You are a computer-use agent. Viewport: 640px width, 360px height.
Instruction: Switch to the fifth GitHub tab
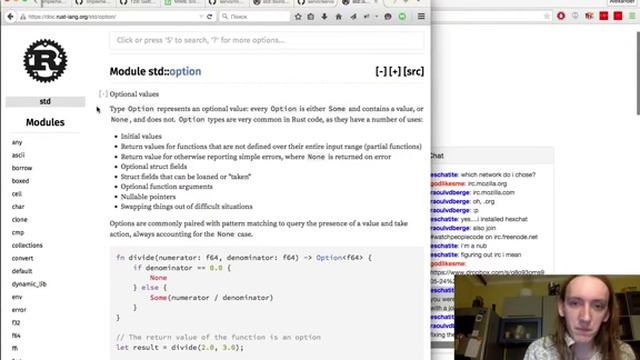coord(227,2)
